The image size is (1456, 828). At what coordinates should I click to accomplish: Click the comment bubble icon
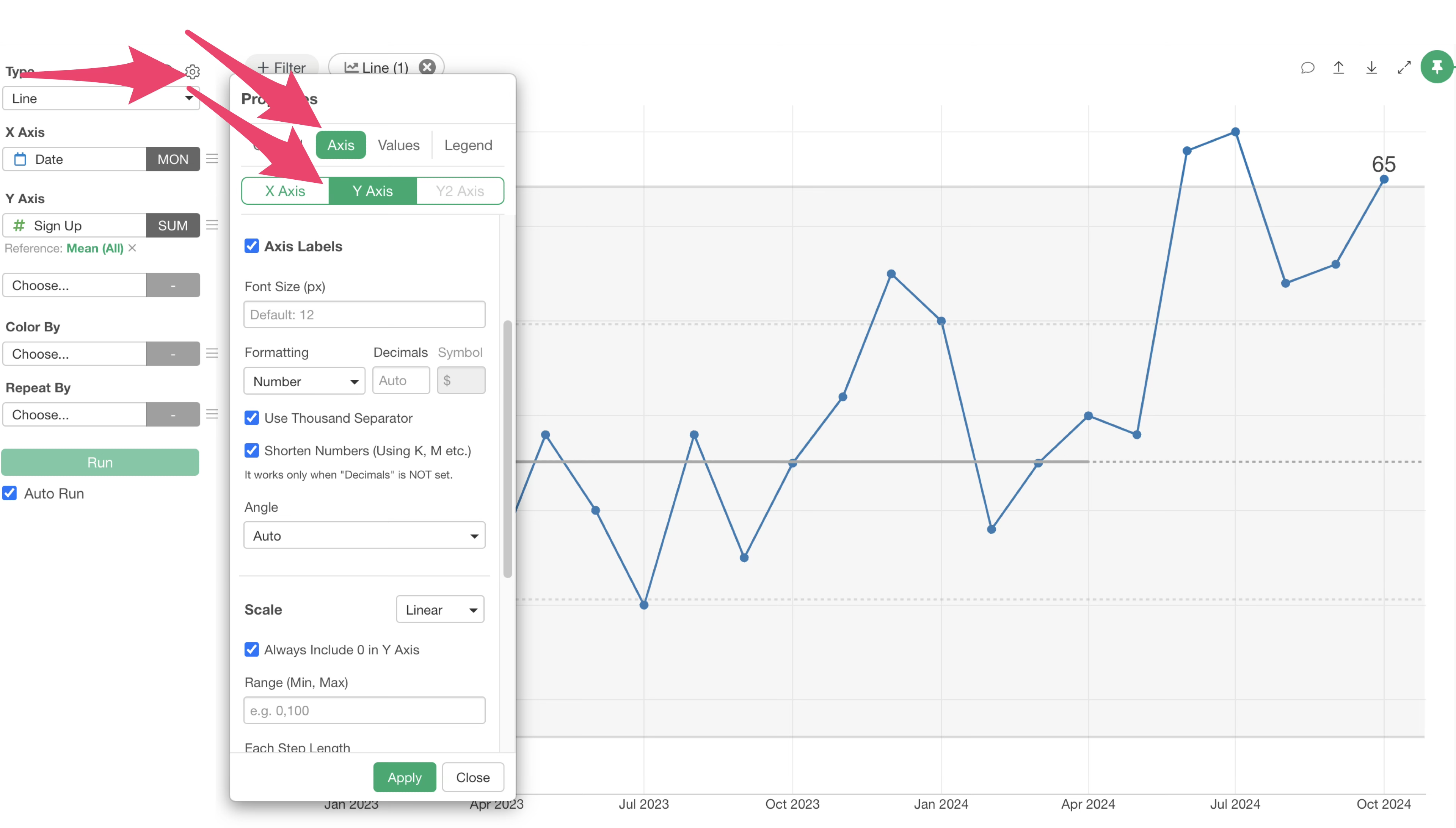click(1307, 67)
